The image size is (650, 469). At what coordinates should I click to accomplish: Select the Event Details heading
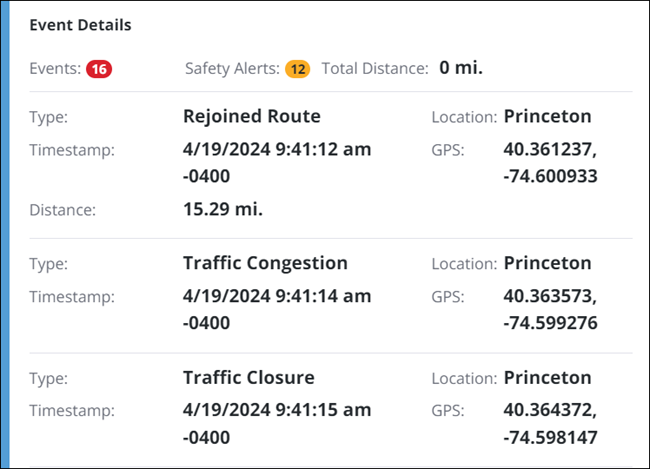pyautogui.click(x=80, y=25)
